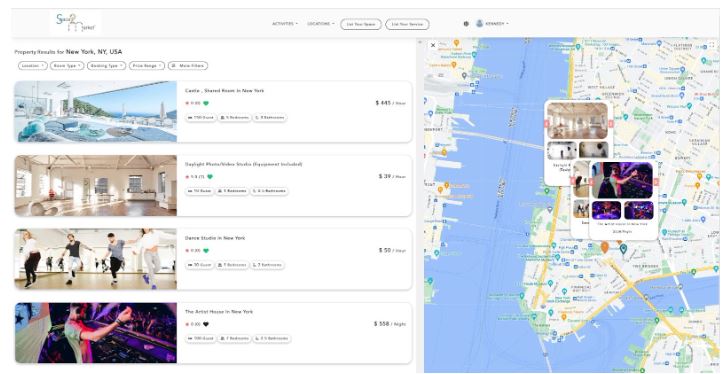Screen dimensions: 725x374
Task: Toggle black favorite heart on Artist House listing
Action: pos(206,324)
